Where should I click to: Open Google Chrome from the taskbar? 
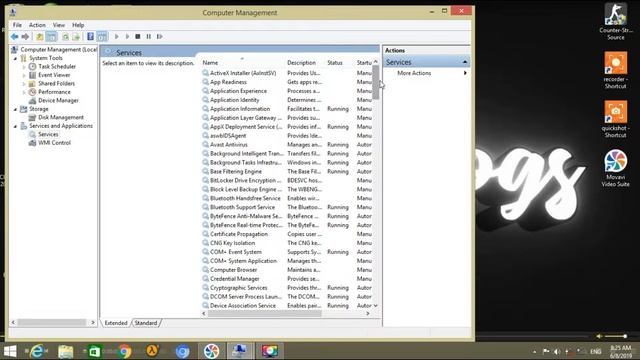(x=125, y=351)
